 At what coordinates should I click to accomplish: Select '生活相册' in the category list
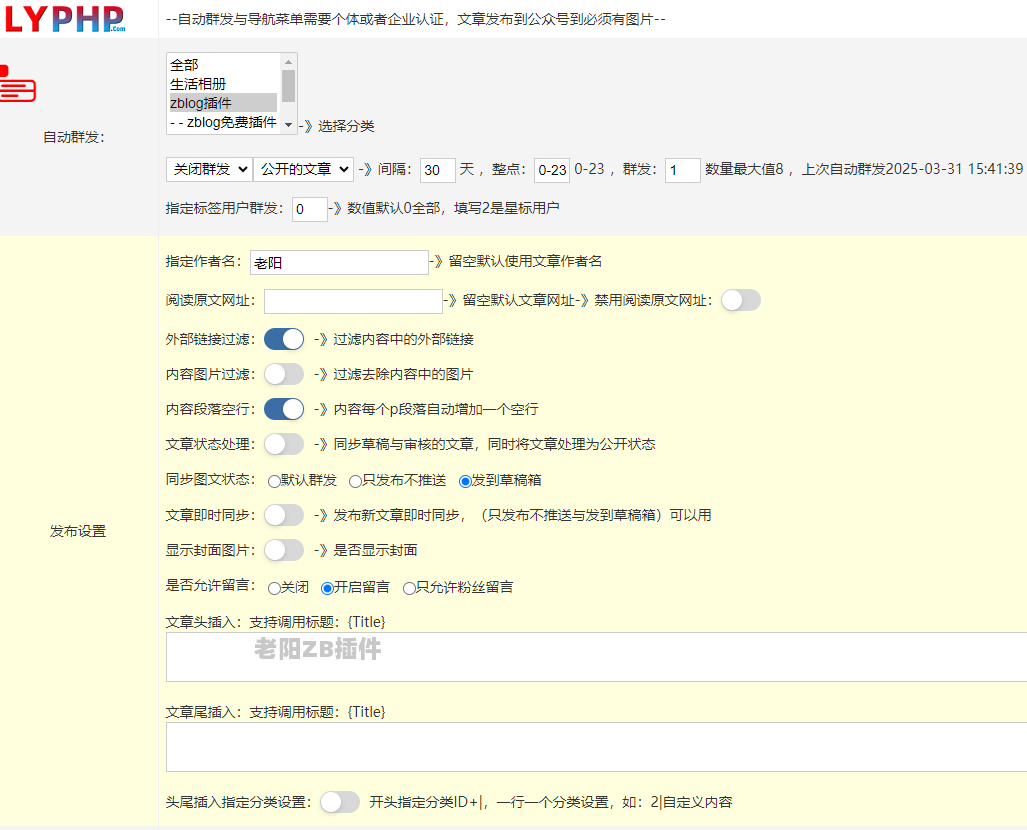tap(222, 84)
